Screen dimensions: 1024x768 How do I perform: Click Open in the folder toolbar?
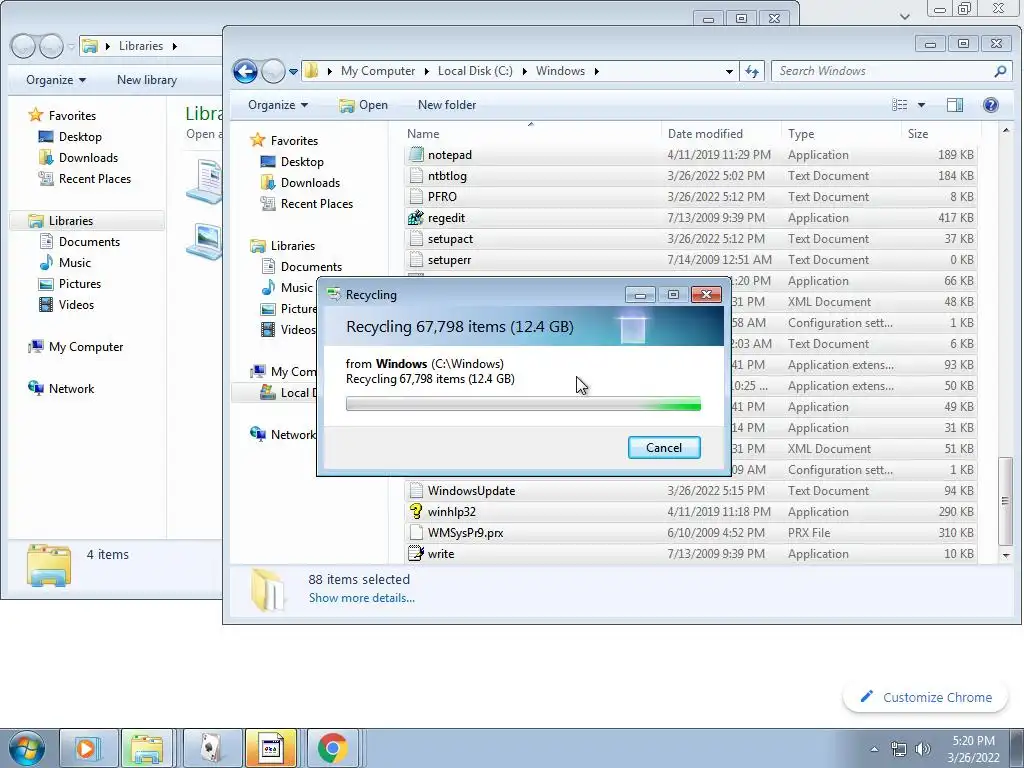tap(364, 105)
